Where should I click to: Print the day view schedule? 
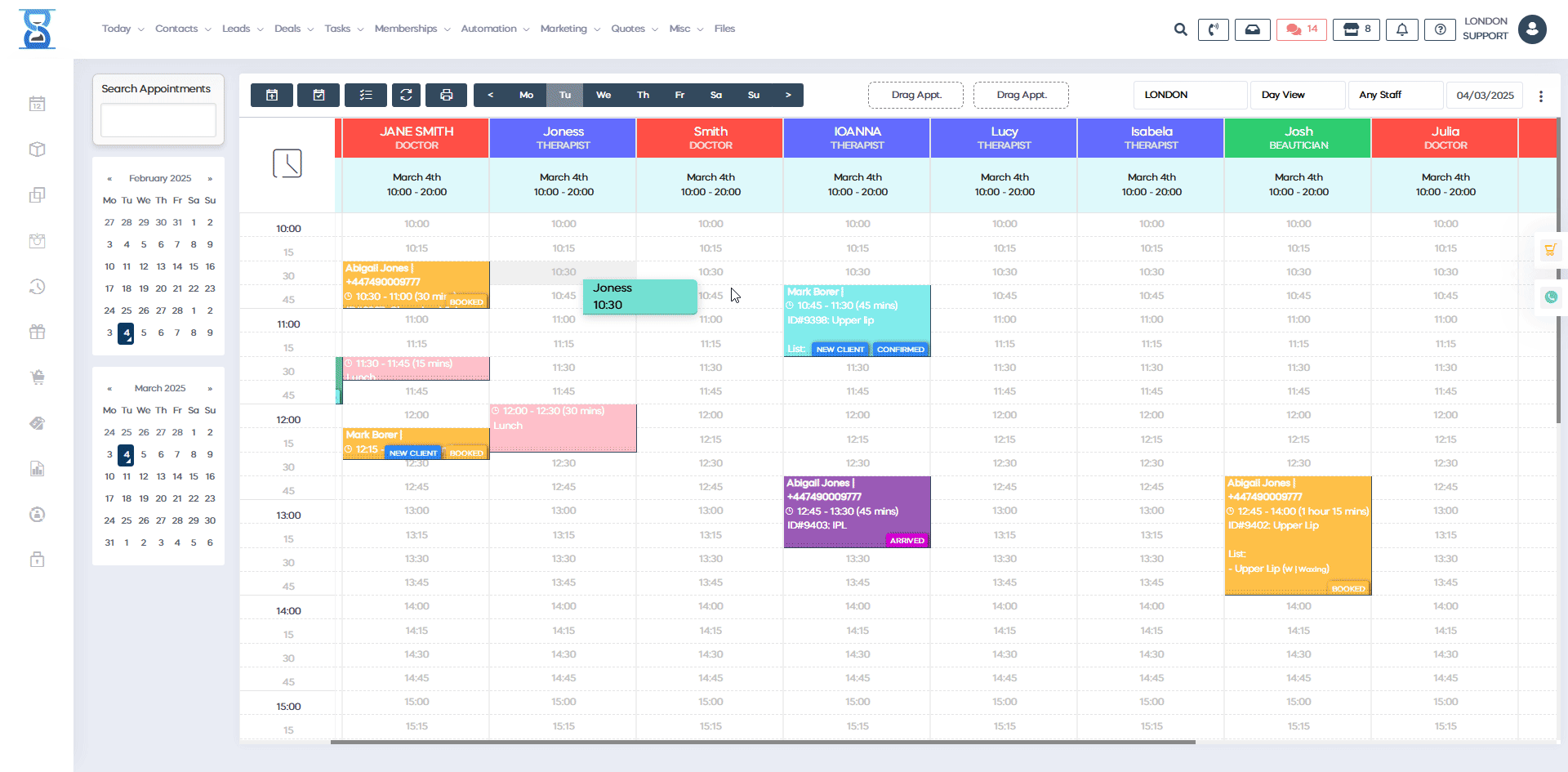(x=446, y=95)
